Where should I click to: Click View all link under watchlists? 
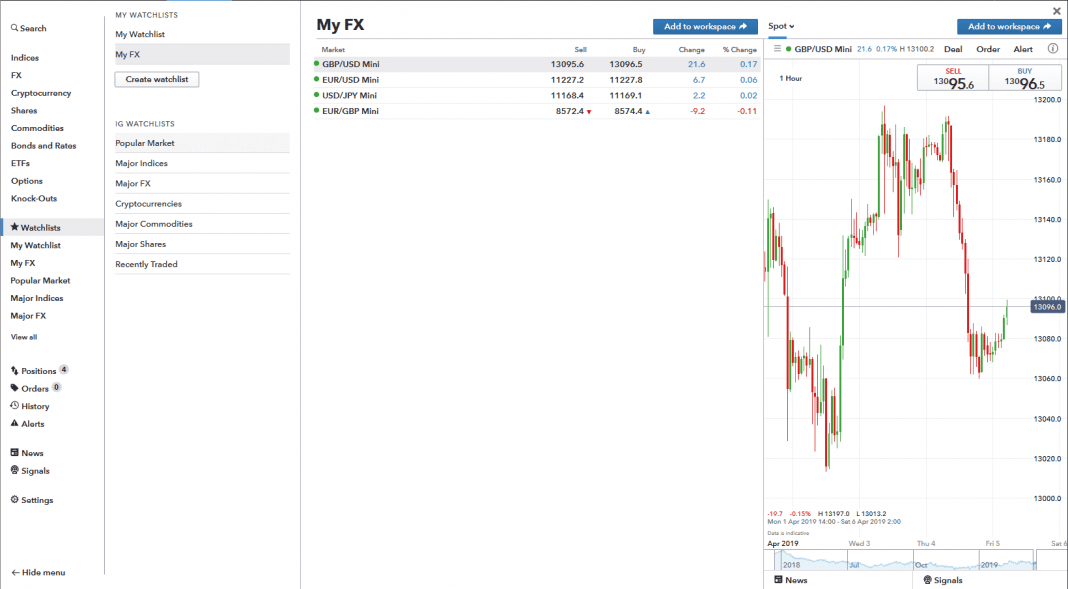[x=24, y=337]
